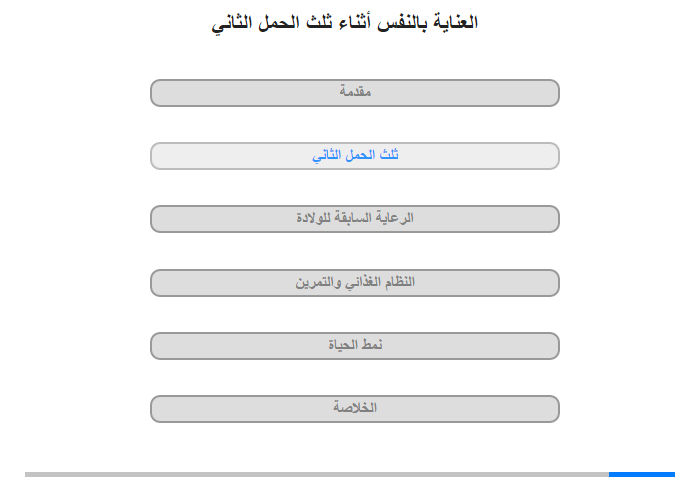This screenshot has width=700, height=480.
Task: Navigate to the prenatal care topic button
Action: (x=354, y=219)
